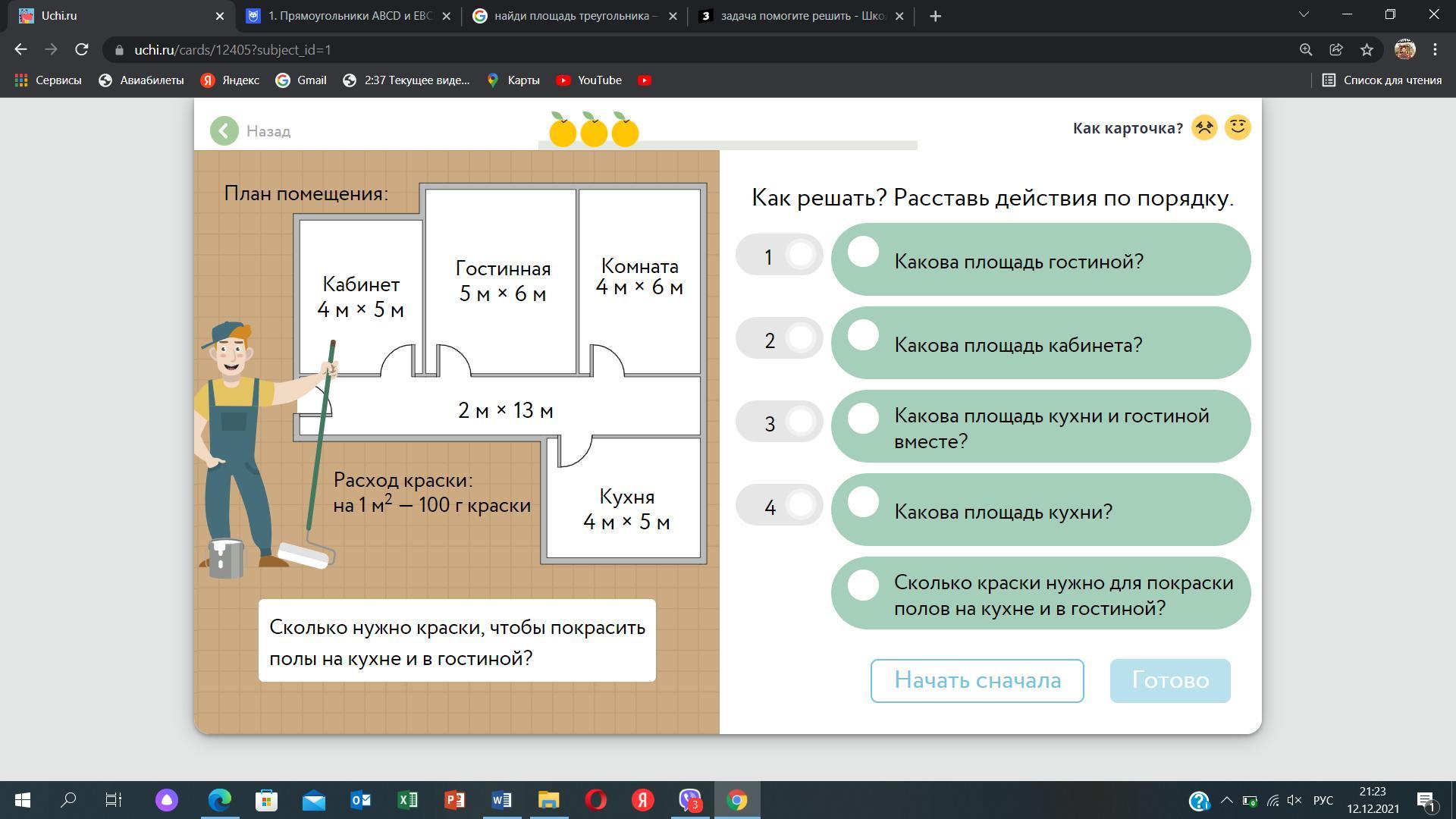The height and width of the screenshot is (819, 1456).
Task: Open the Chrome three-dot menu
Action: pos(1435,49)
